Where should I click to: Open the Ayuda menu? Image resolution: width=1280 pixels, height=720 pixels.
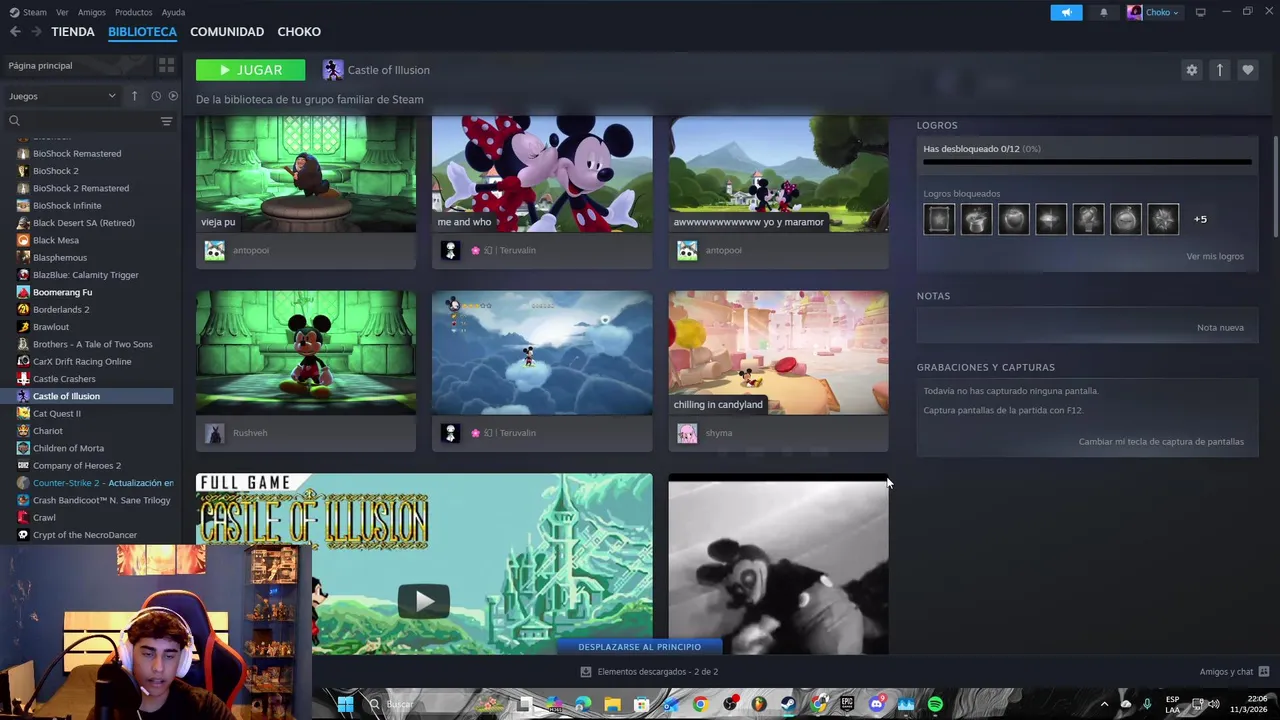[x=173, y=12]
